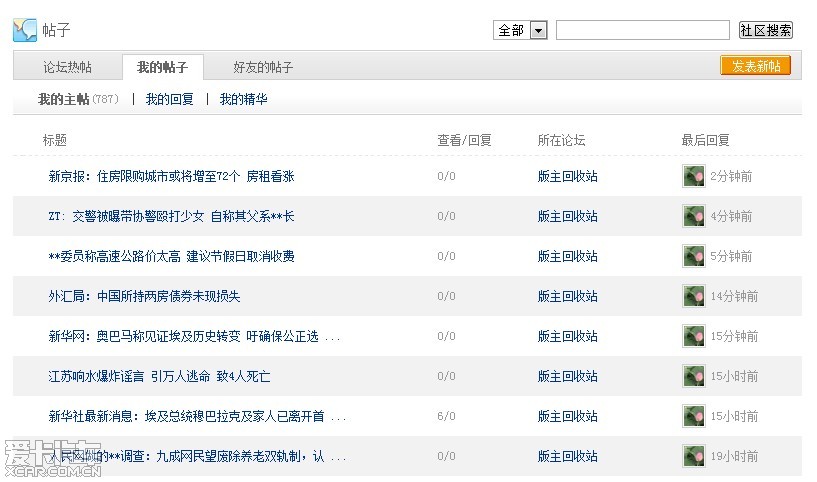The width and height of the screenshot is (817, 482).
Task: Switch to the 论坛热帖 tab
Action: pos(67,67)
